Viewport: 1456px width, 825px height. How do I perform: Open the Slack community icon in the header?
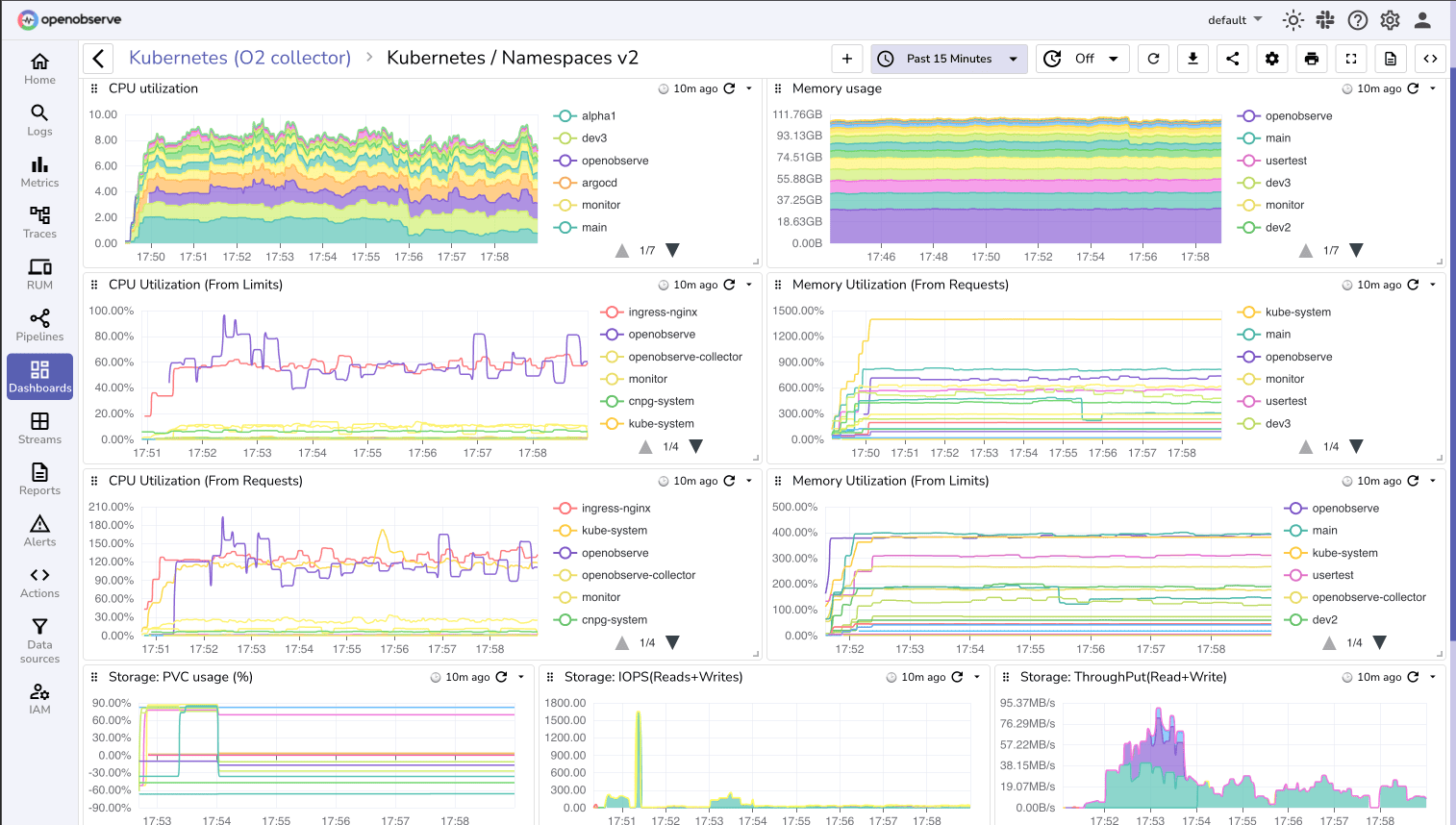[x=1325, y=19]
